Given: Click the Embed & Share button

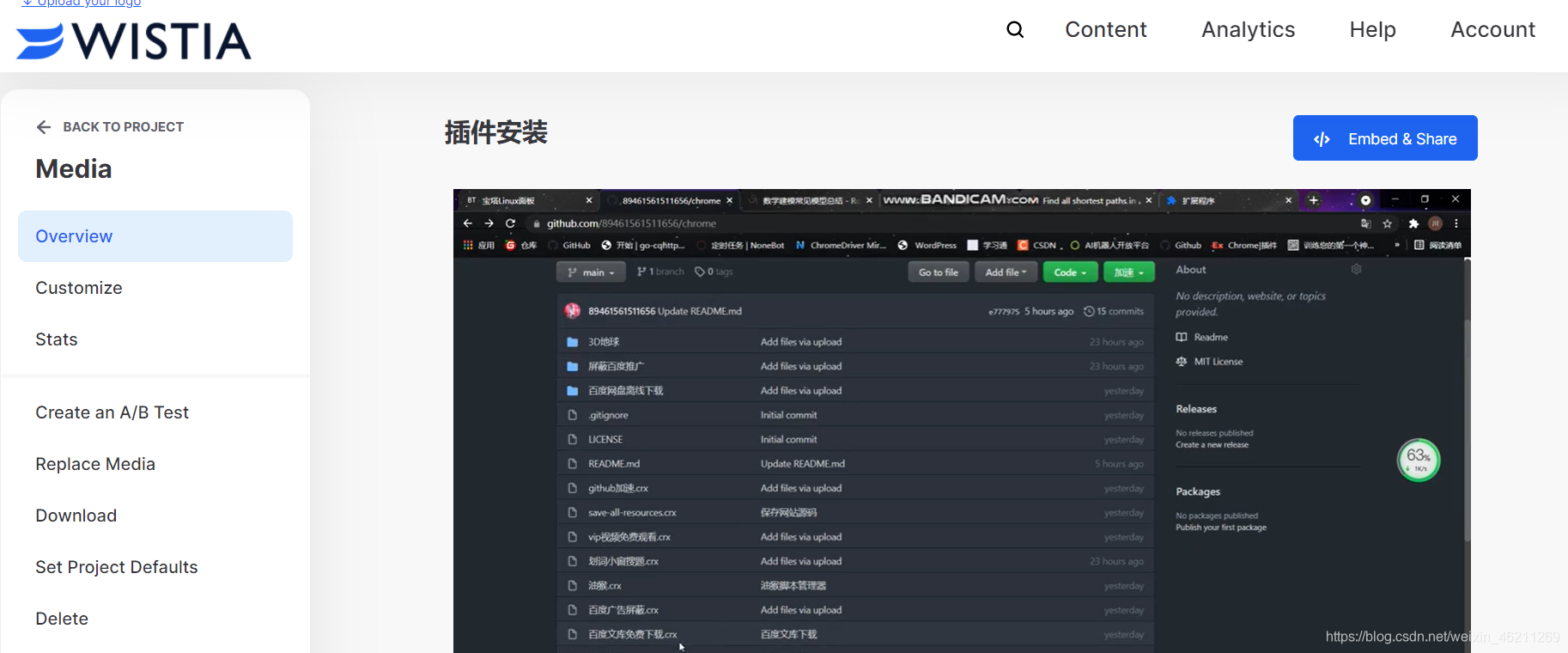Looking at the screenshot, I should coord(1385,138).
